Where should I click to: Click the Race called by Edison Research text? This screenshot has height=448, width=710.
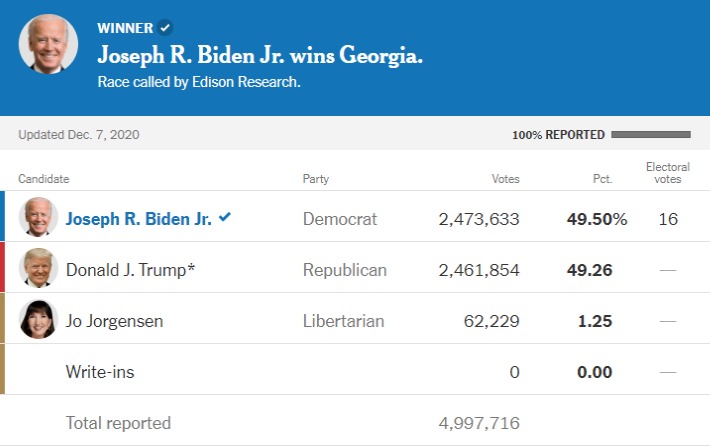click(199, 82)
